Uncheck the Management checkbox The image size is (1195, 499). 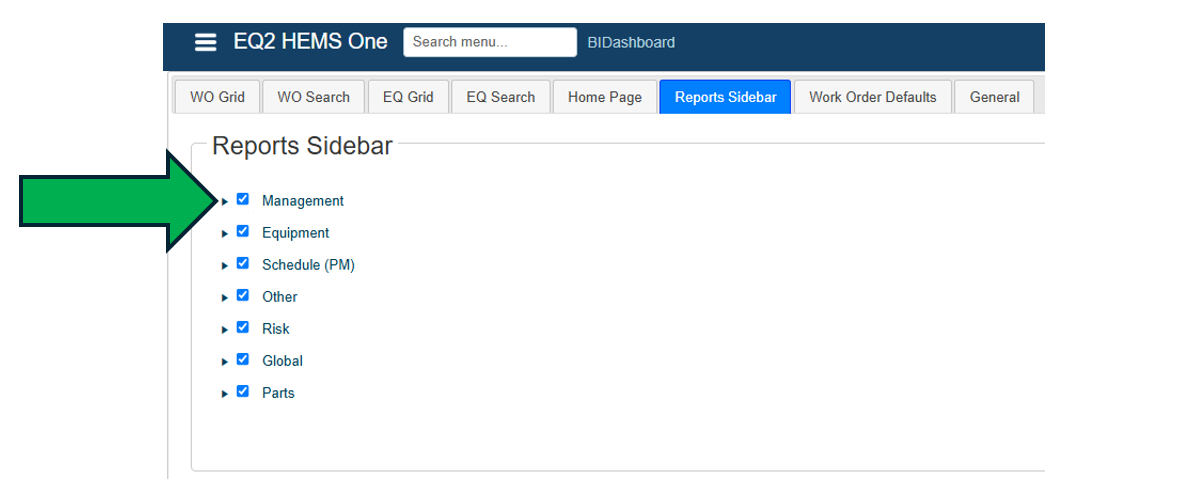pos(242,199)
